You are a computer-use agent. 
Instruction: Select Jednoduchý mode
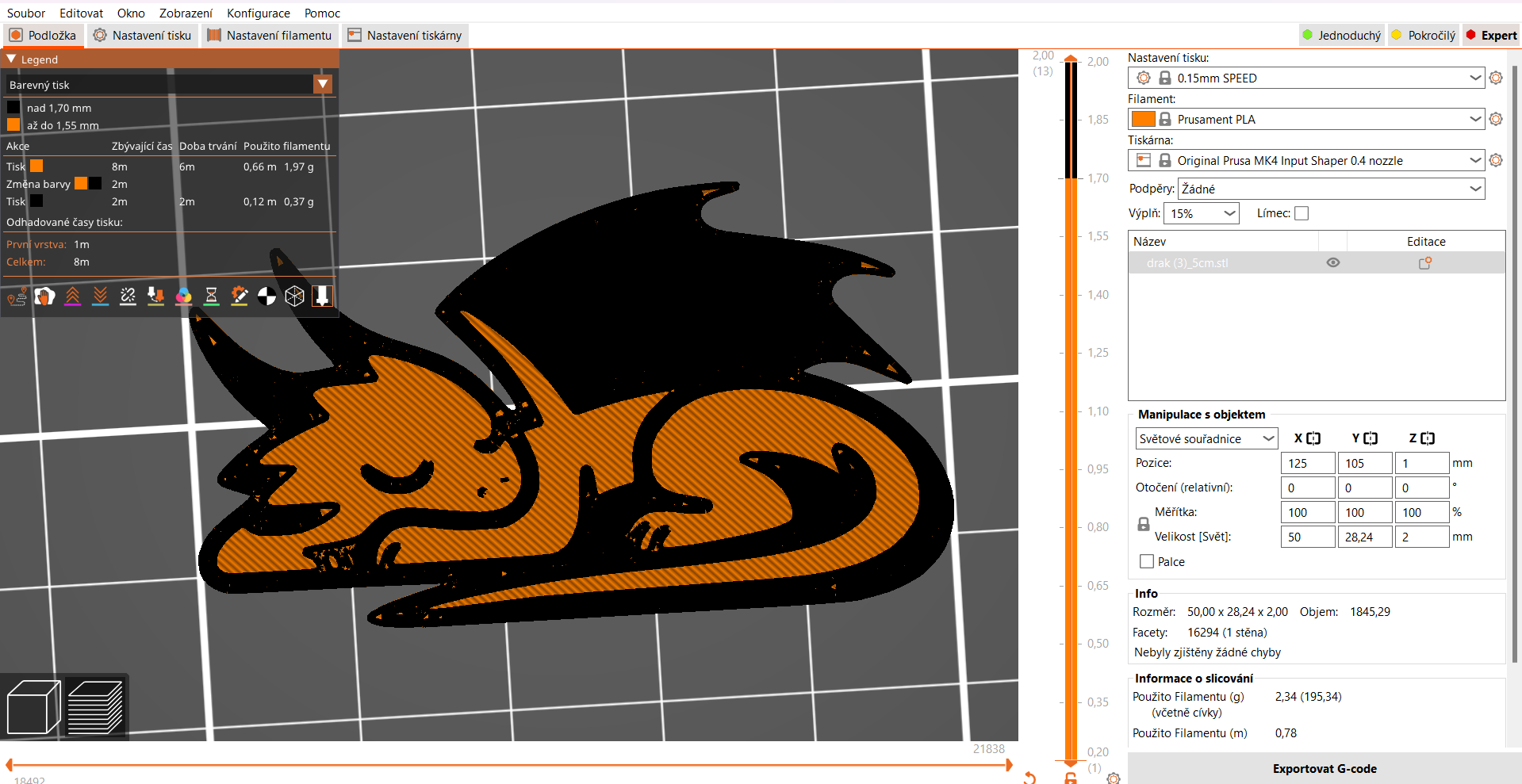click(x=1342, y=35)
